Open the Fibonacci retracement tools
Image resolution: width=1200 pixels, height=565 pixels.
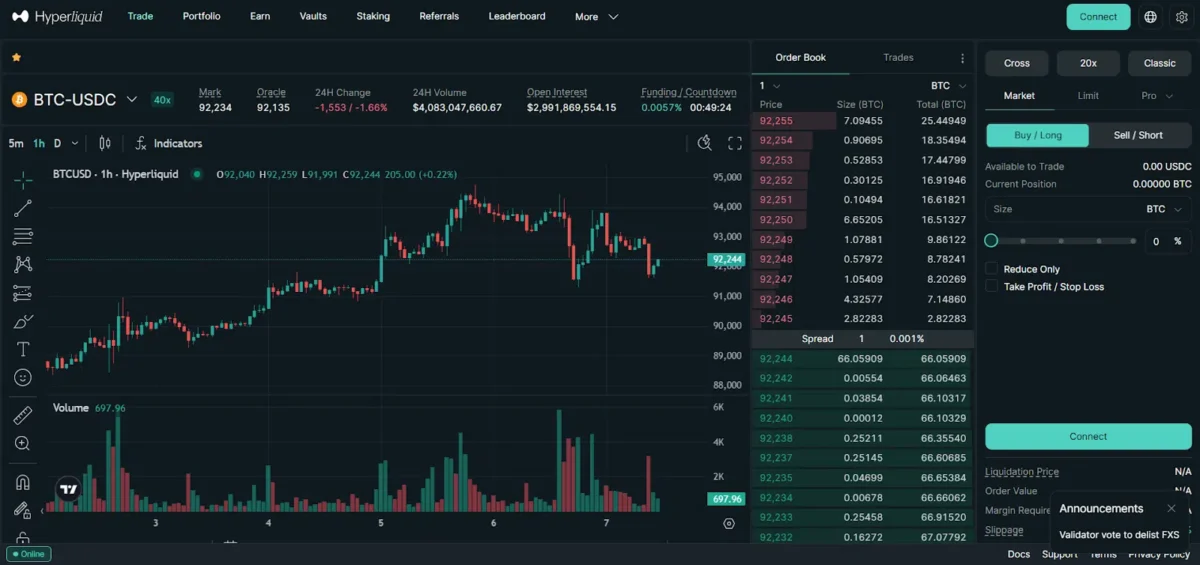click(22, 237)
